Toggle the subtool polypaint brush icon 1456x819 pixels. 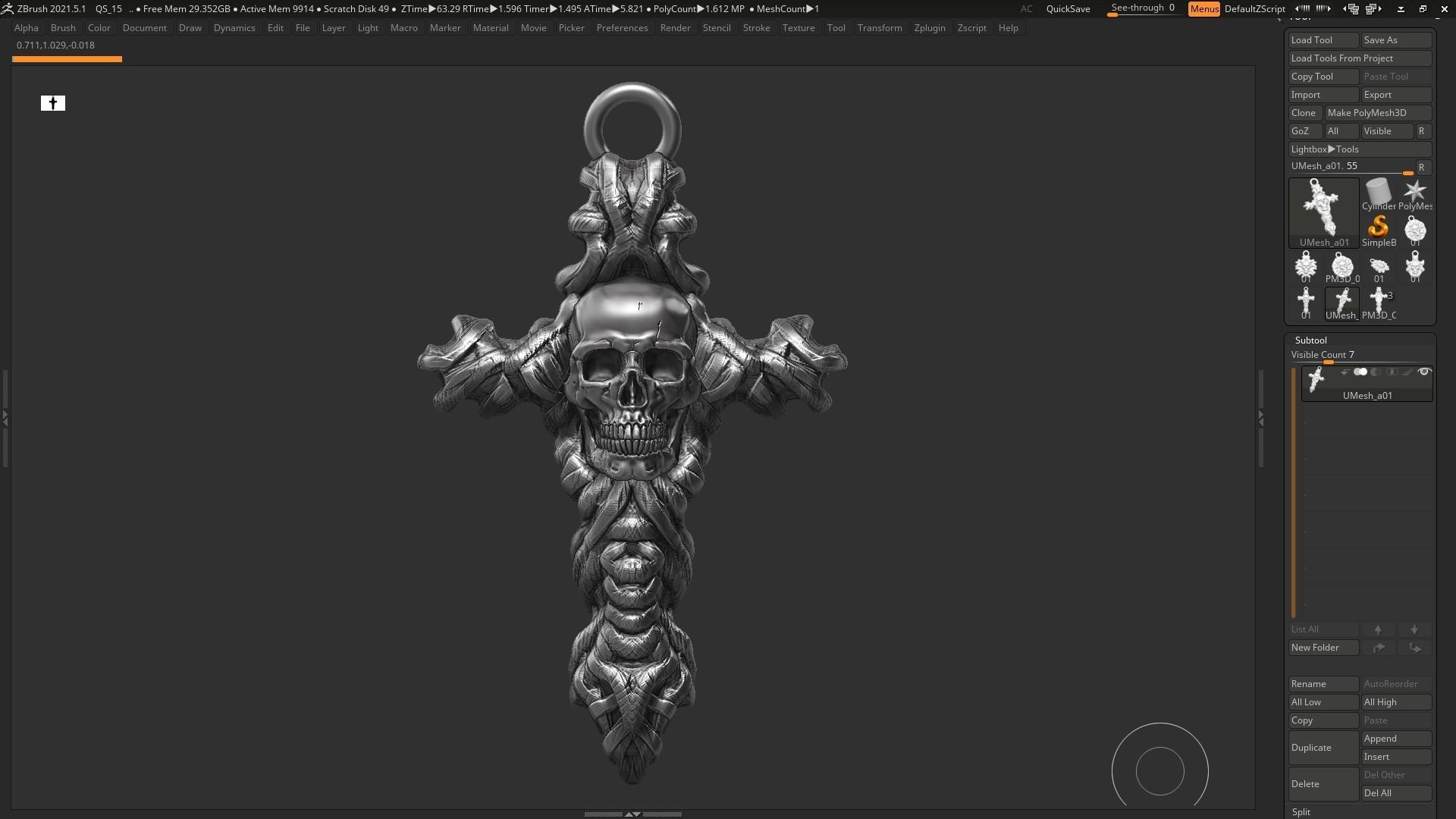coord(1407,372)
